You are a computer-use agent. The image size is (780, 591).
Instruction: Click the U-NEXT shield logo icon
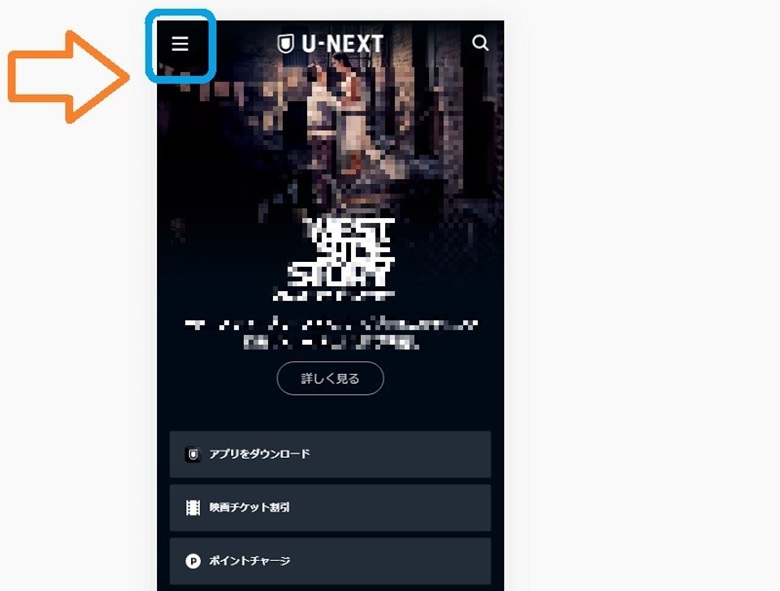point(286,44)
